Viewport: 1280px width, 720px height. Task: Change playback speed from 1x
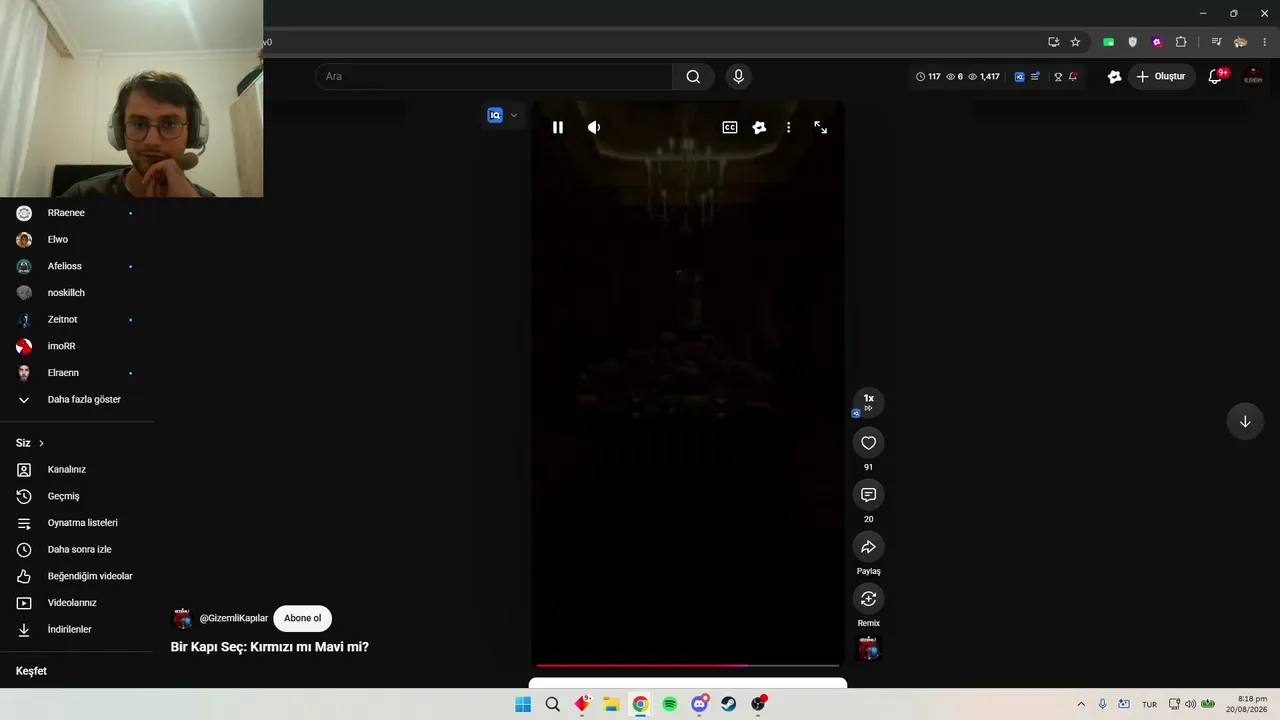coord(868,401)
